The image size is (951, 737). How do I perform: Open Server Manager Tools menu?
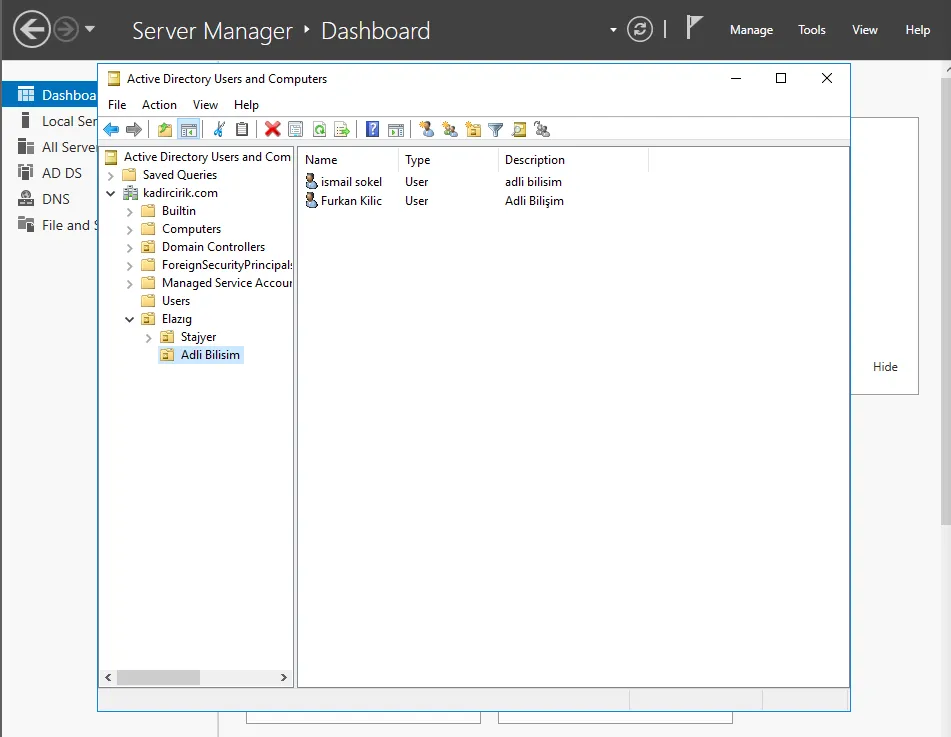point(812,30)
